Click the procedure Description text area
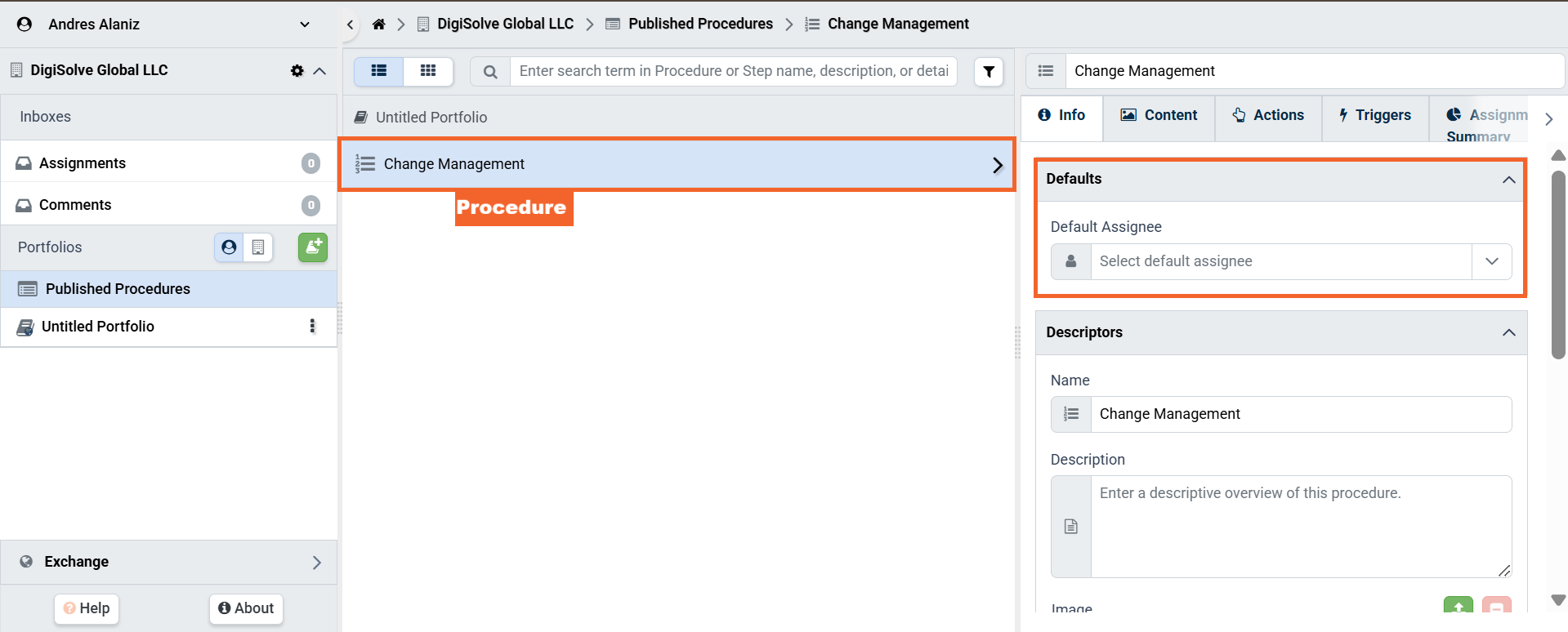 click(x=1301, y=527)
